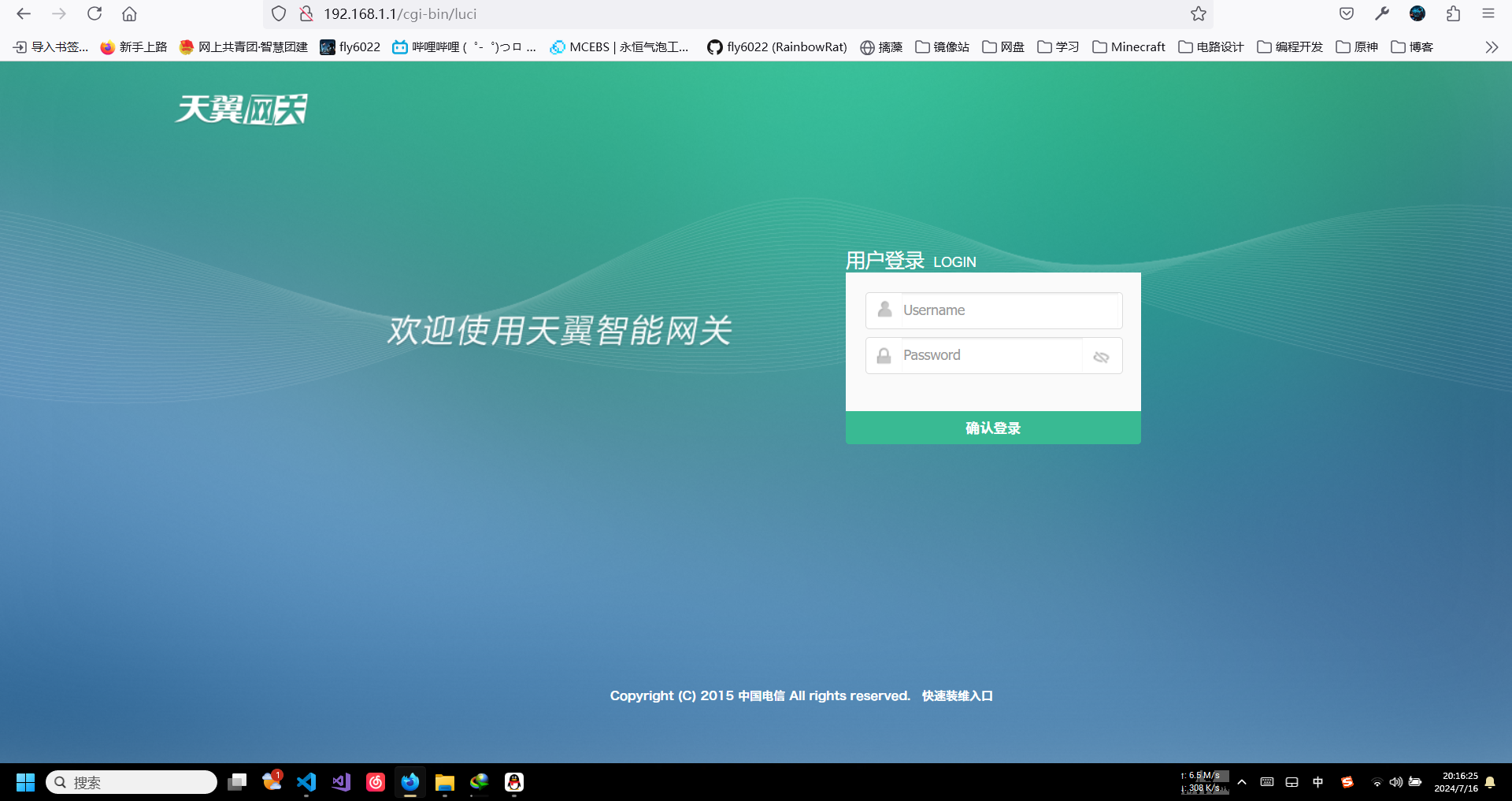1512x801 pixels.
Task: Open the 导入书签 bookmark item
Action: 50,47
